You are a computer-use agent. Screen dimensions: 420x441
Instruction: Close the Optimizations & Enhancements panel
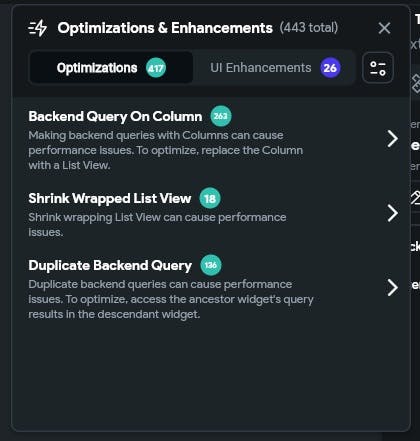[x=384, y=28]
